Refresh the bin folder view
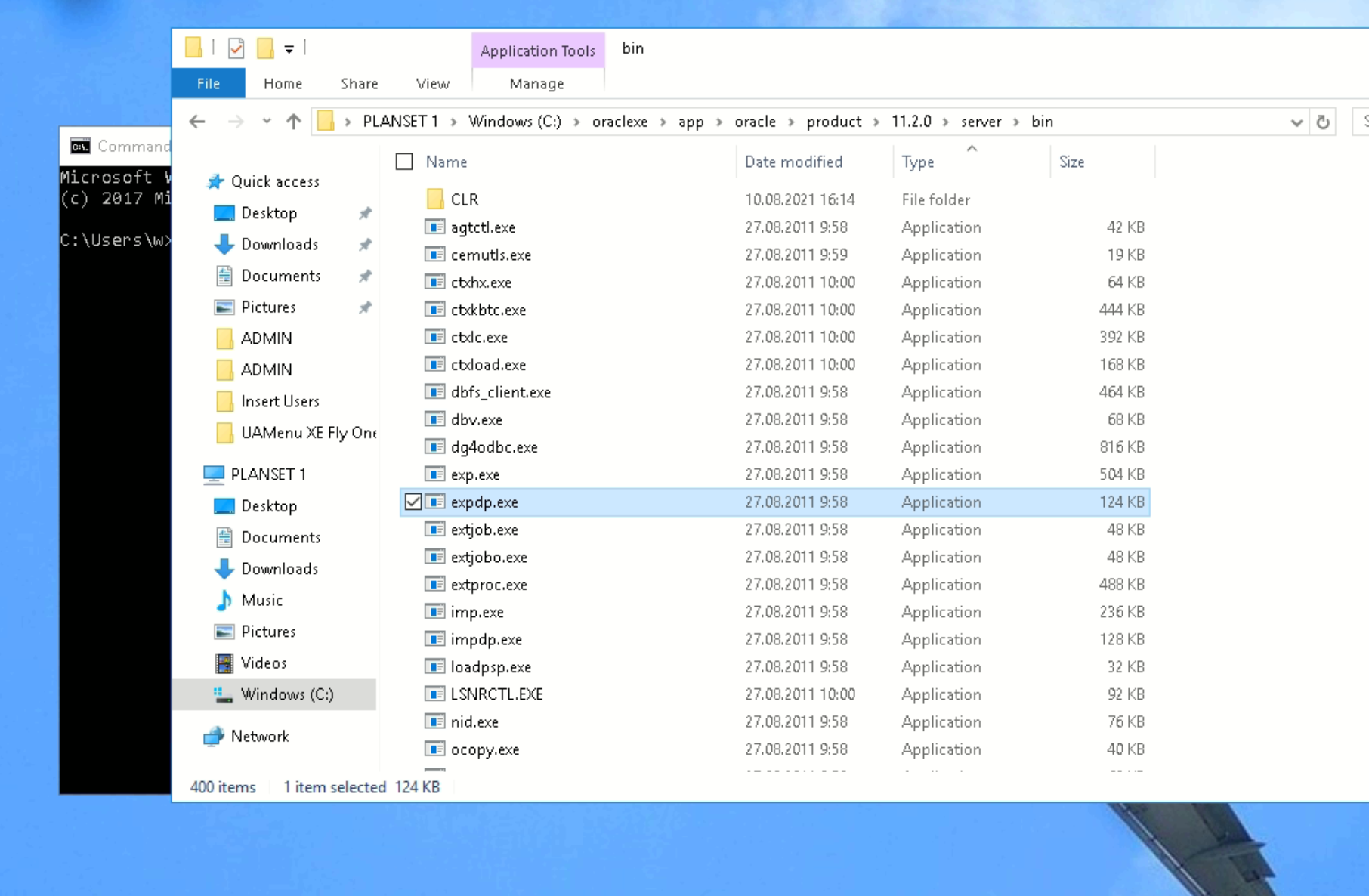Image resolution: width=1369 pixels, height=896 pixels. [x=1323, y=122]
